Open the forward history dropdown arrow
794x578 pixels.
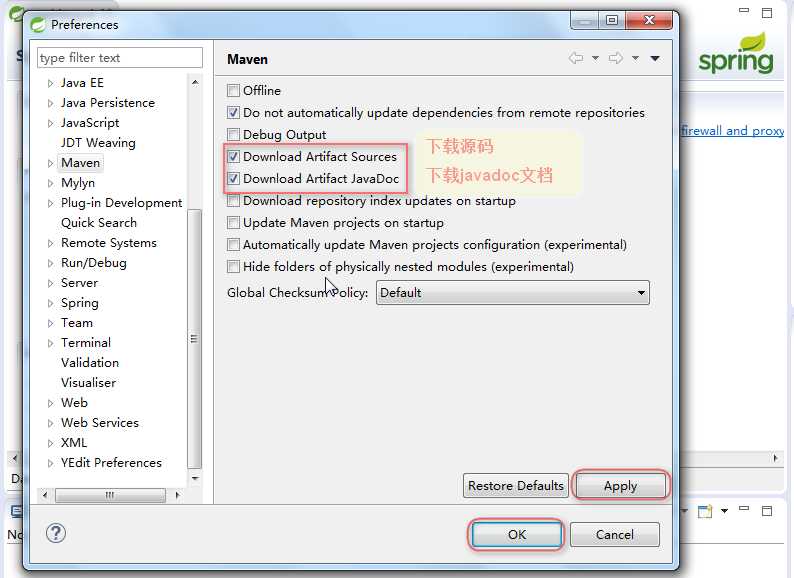636,58
